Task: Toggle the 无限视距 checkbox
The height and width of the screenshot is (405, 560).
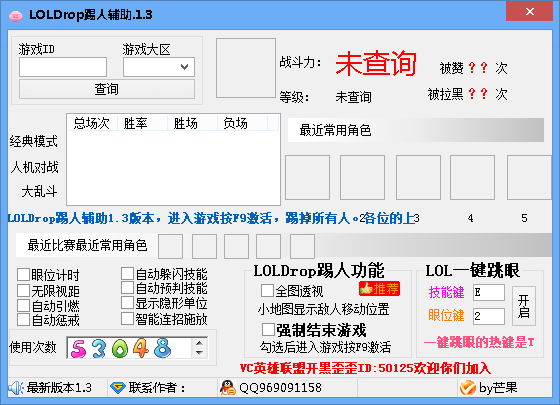Action: coord(24,291)
